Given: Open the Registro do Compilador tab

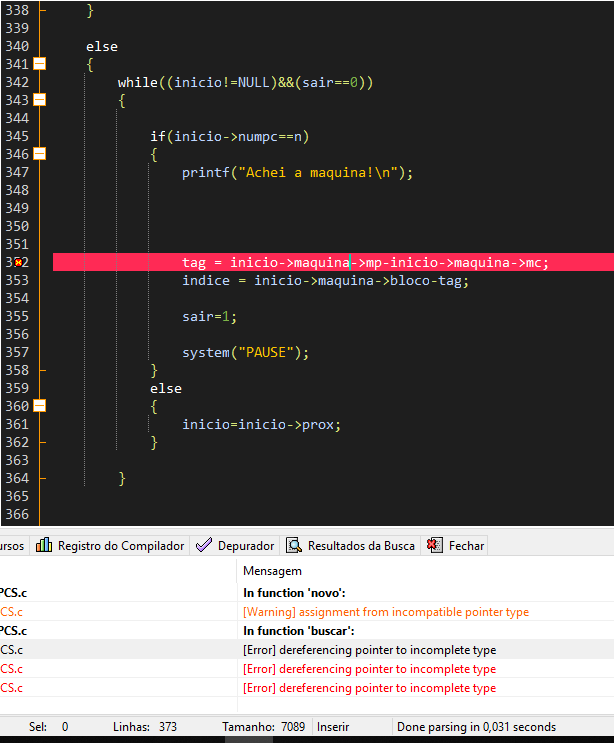Looking at the screenshot, I should coord(110,546).
